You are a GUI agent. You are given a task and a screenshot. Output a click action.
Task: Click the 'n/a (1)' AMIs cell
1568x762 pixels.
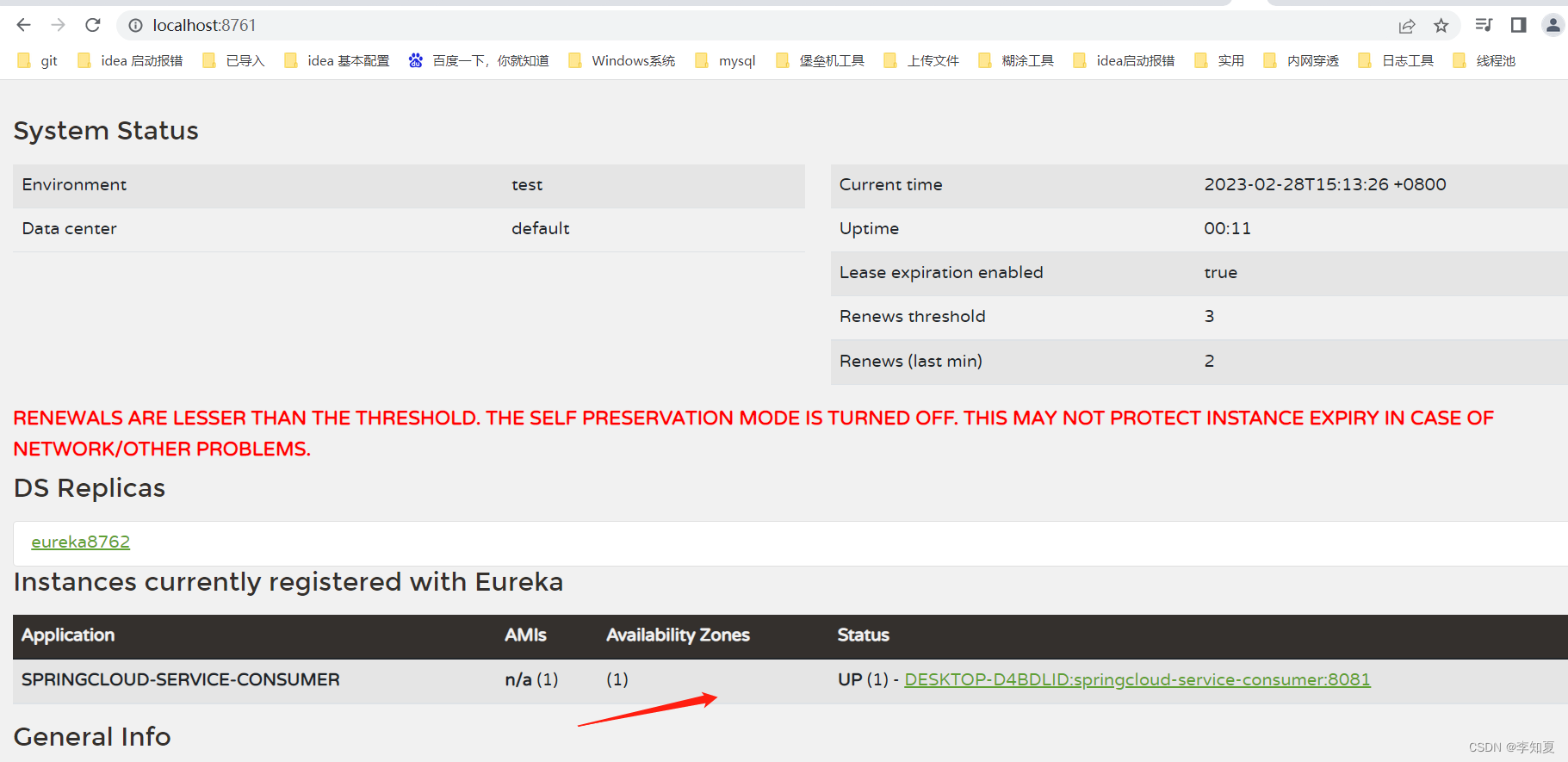(x=531, y=679)
